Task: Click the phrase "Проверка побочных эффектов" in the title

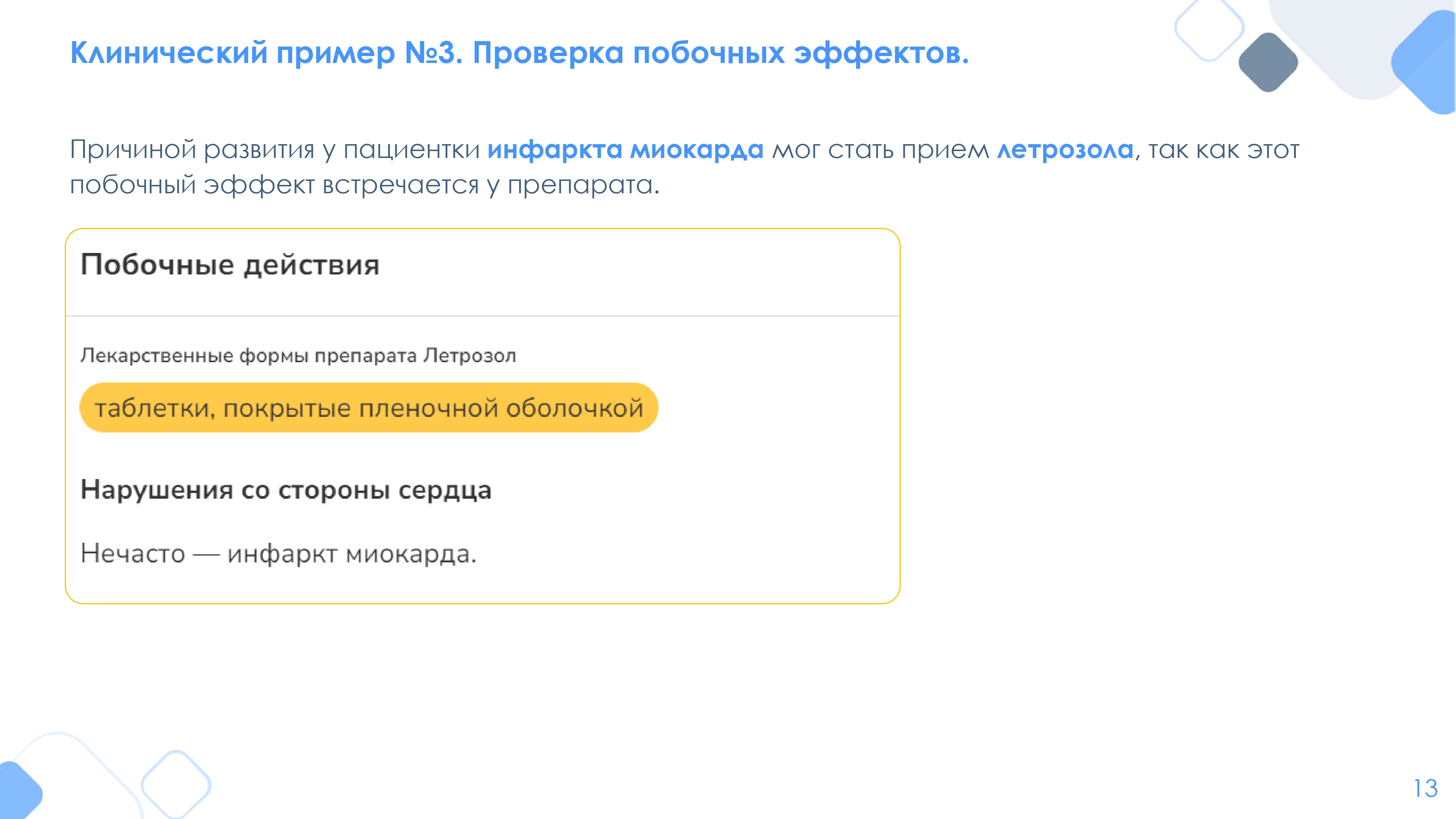Action: point(720,53)
